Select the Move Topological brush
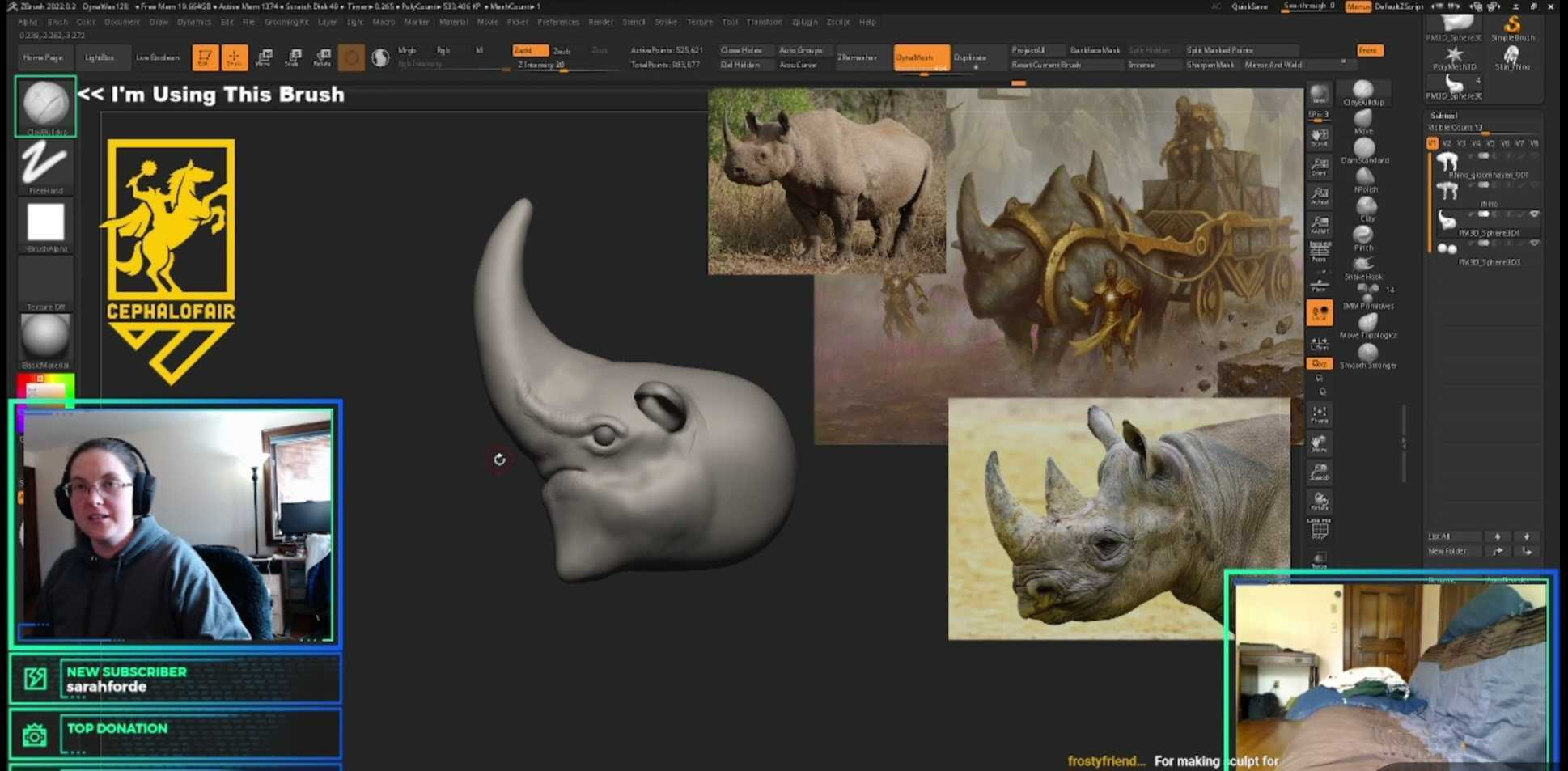The image size is (1568, 771). [x=1367, y=324]
